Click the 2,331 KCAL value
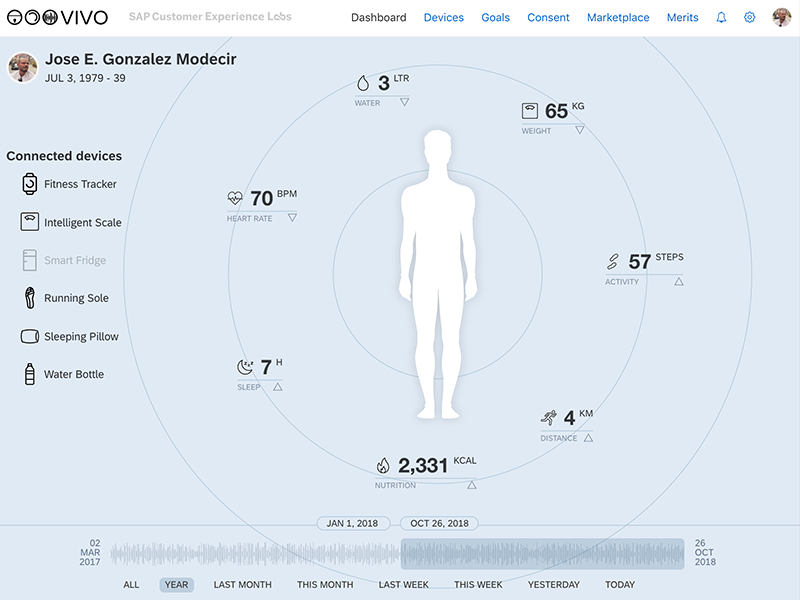This screenshot has height=600, width=800. coord(437,465)
